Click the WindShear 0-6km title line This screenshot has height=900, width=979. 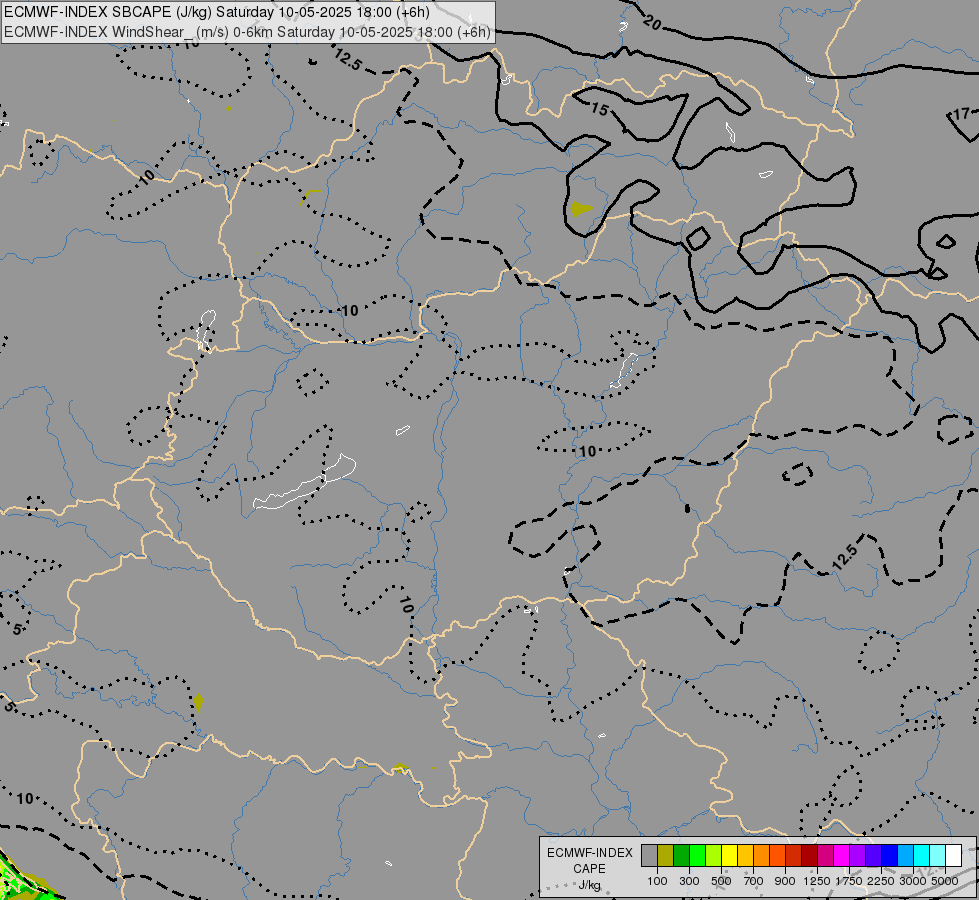click(x=247, y=31)
